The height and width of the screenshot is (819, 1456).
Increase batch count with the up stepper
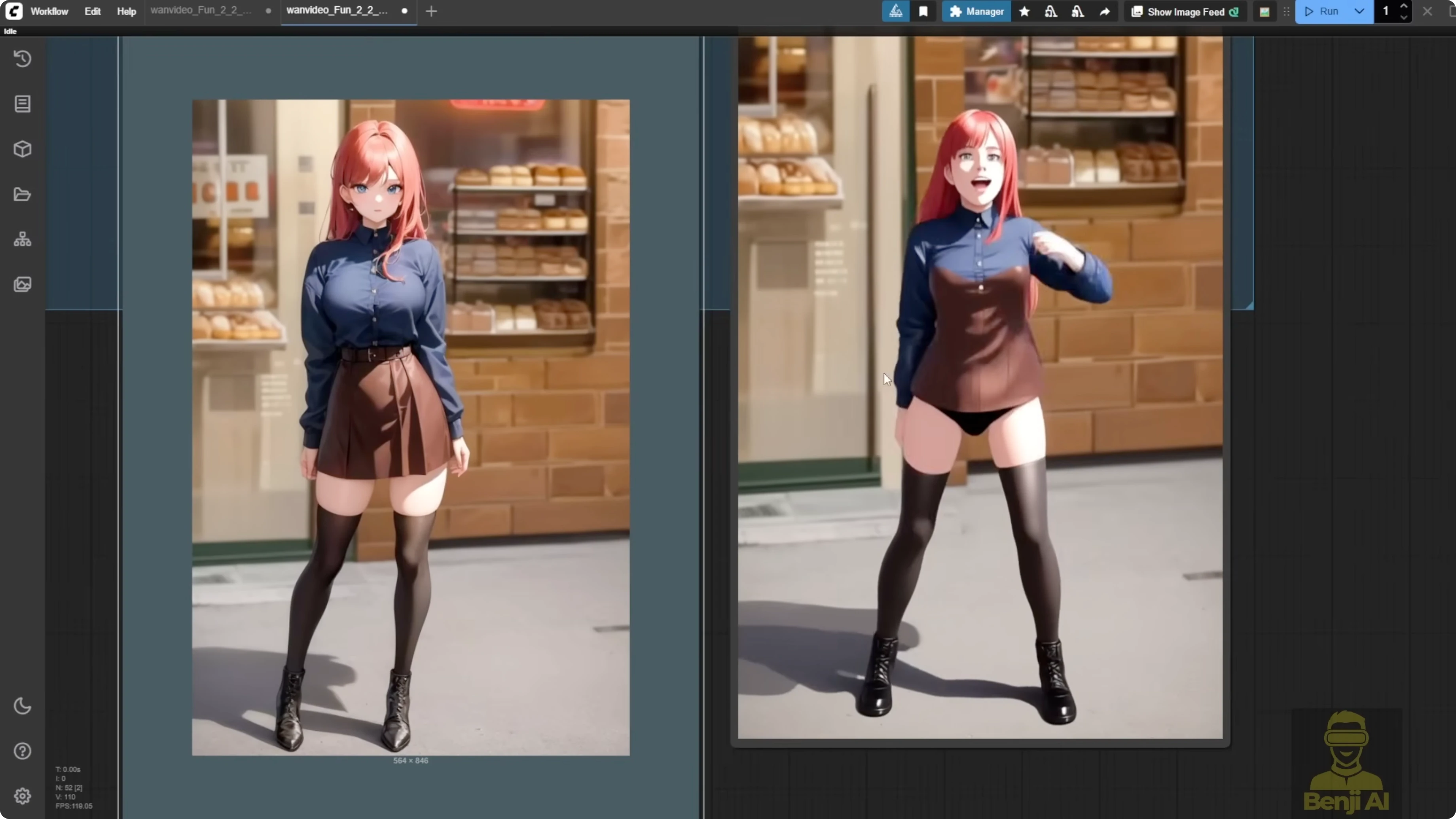1404,6
